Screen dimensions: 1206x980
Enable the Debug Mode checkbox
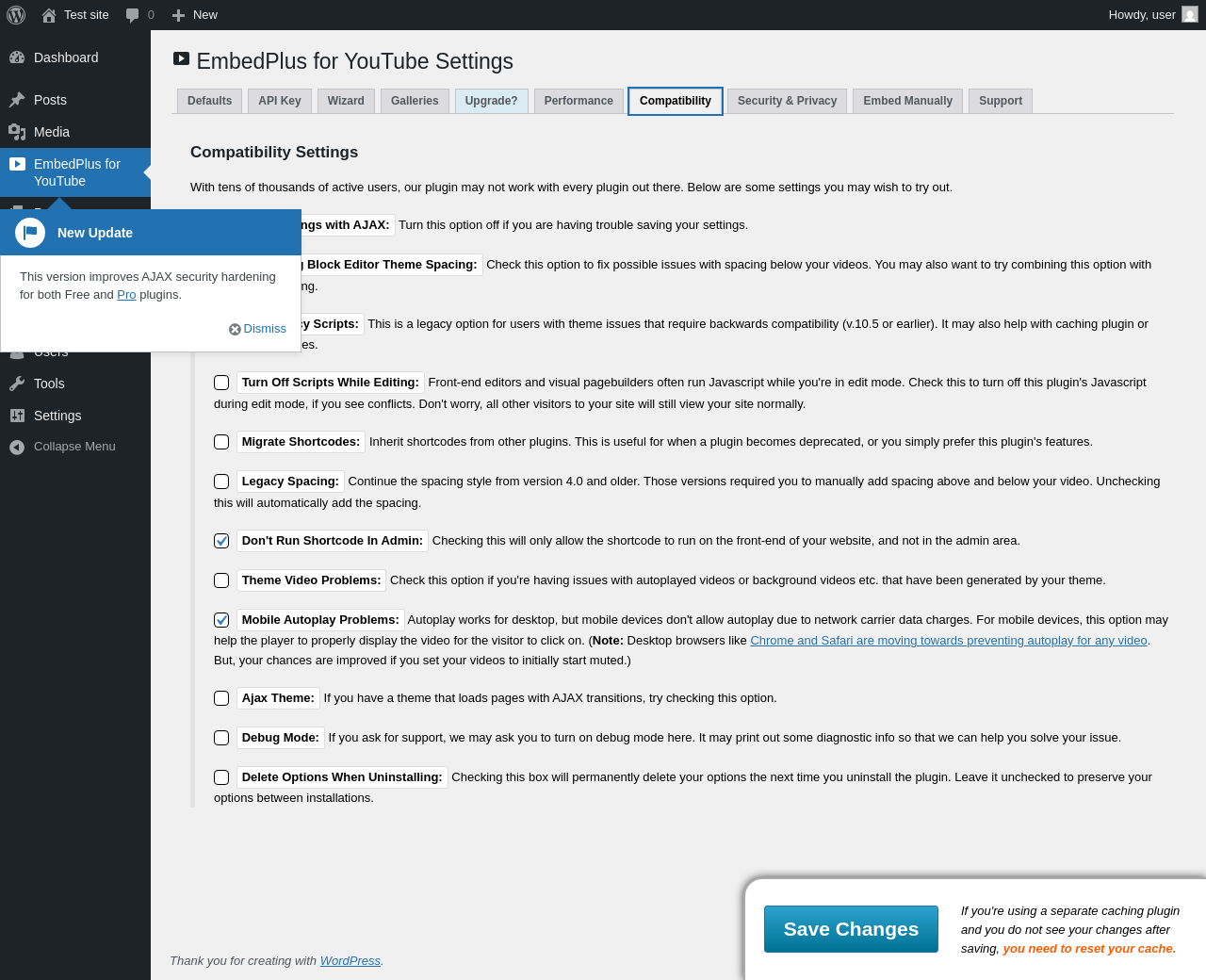(221, 738)
